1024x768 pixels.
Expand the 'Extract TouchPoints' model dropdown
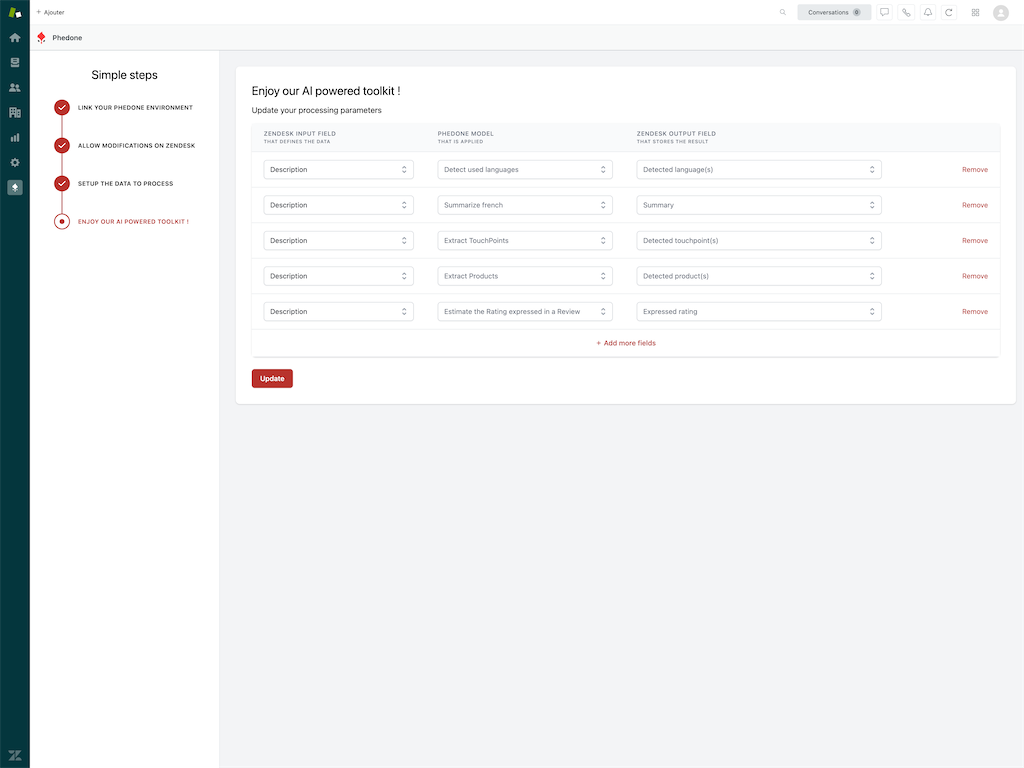[x=524, y=241]
